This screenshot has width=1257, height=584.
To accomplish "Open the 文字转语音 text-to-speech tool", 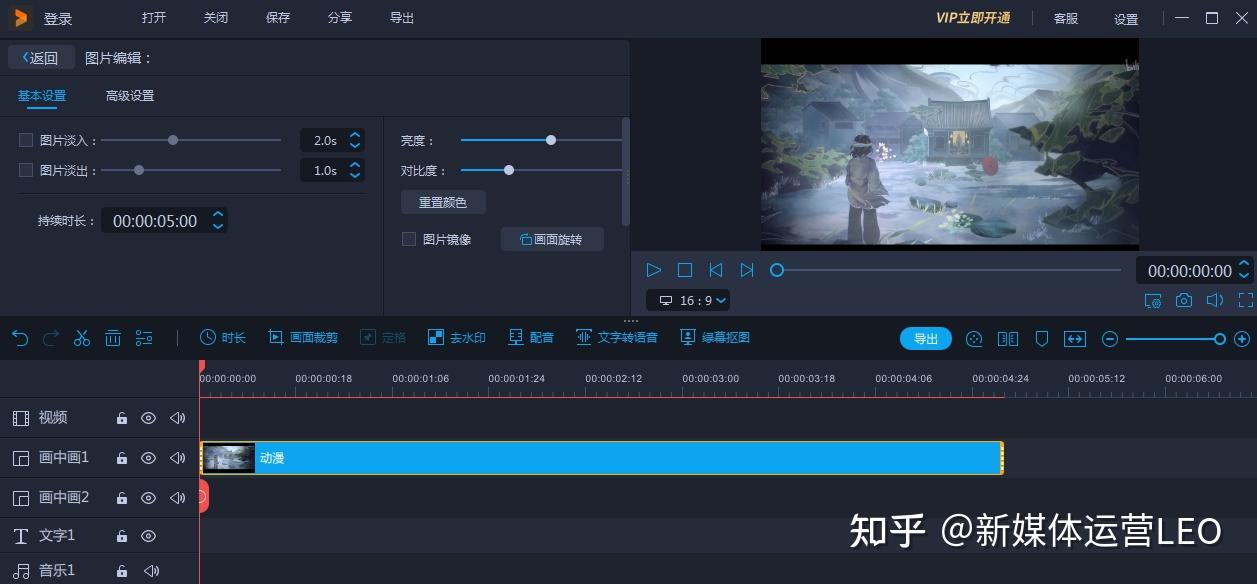I will click(617, 338).
